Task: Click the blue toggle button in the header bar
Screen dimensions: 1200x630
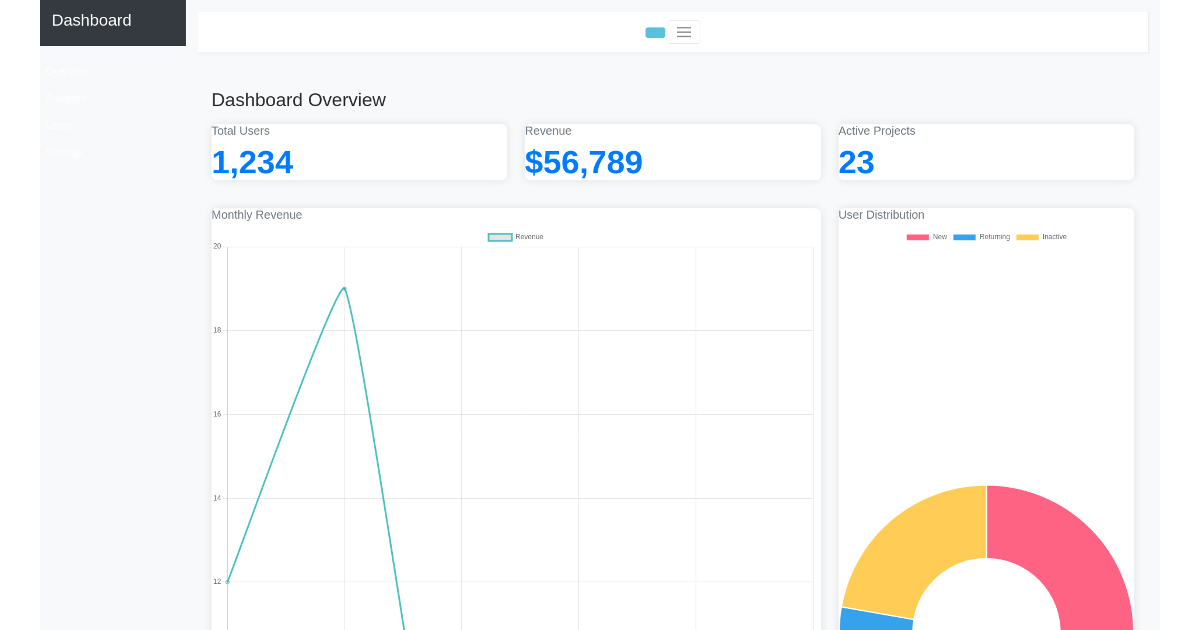Action: pyautogui.click(x=655, y=31)
